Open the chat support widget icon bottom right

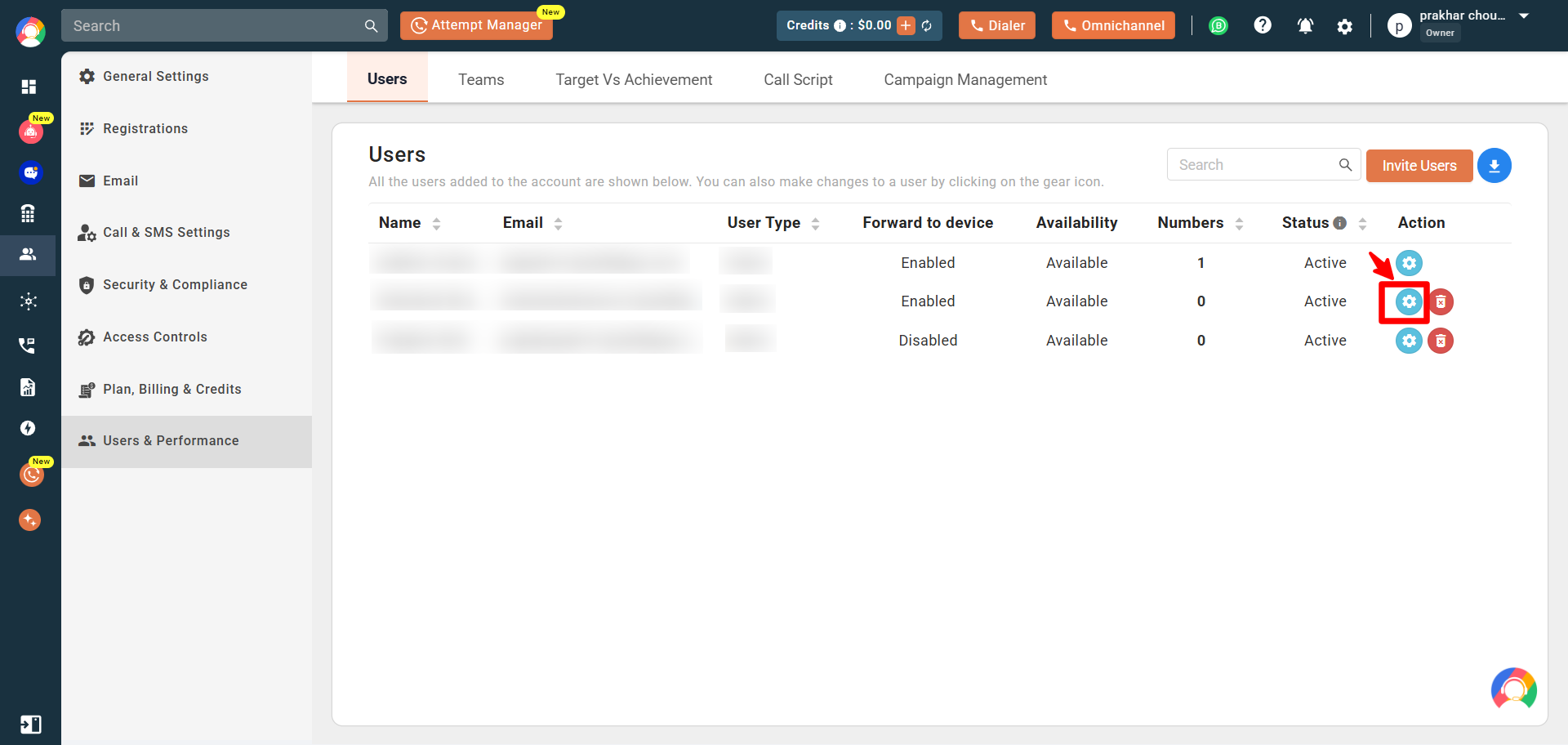pyautogui.click(x=1514, y=689)
